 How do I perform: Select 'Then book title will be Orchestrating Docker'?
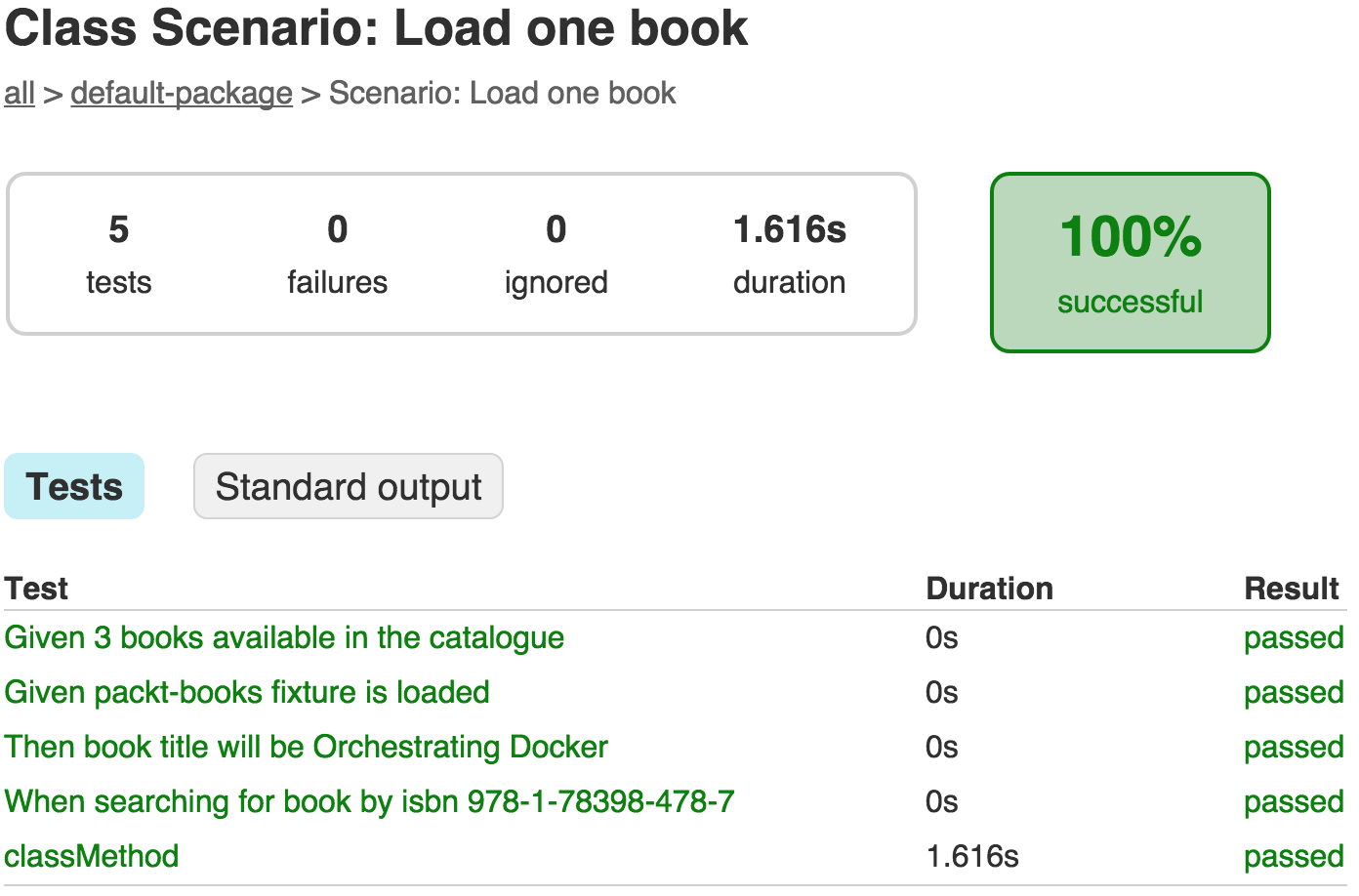click(x=306, y=747)
